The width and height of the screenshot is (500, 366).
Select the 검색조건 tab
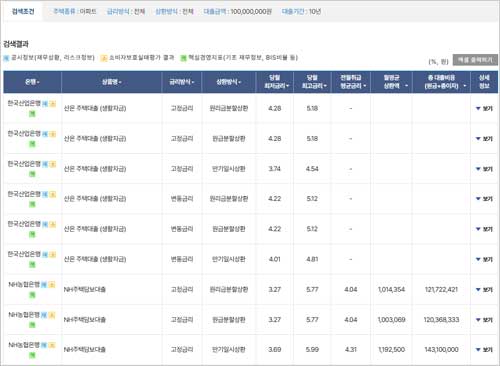(x=23, y=12)
